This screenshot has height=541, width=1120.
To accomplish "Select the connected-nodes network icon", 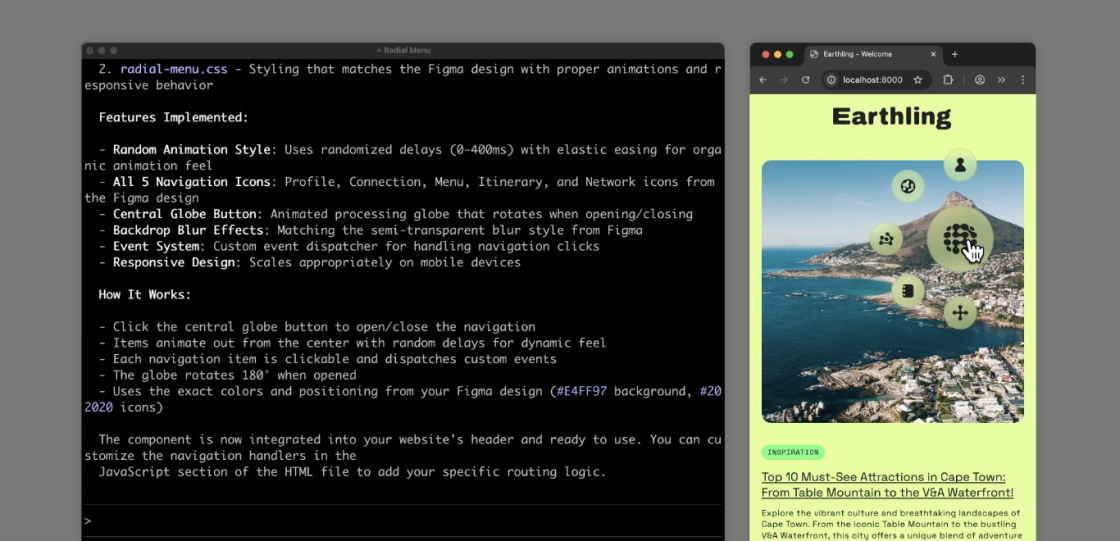I will point(885,238).
